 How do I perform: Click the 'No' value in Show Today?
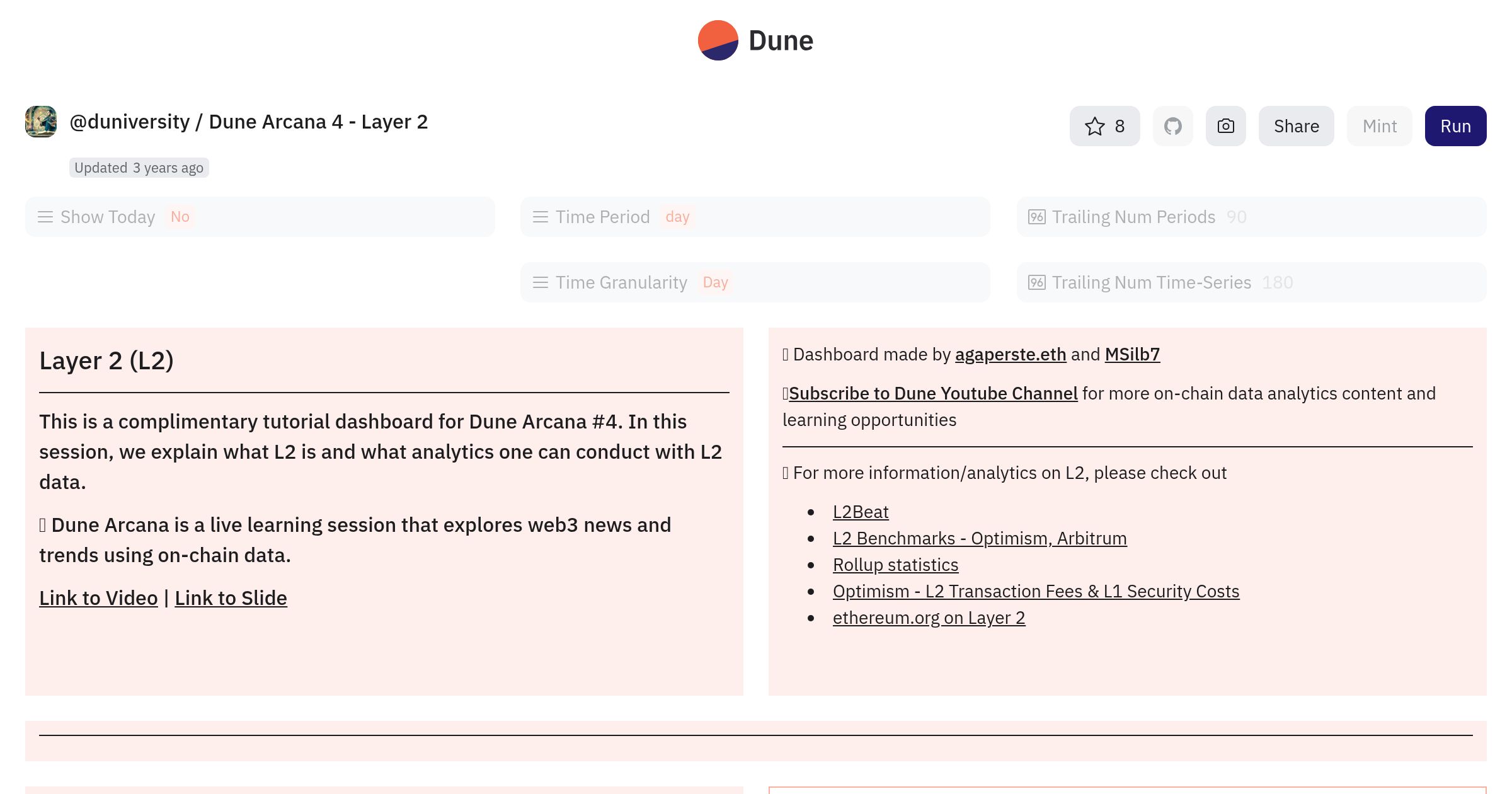click(180, 217)
